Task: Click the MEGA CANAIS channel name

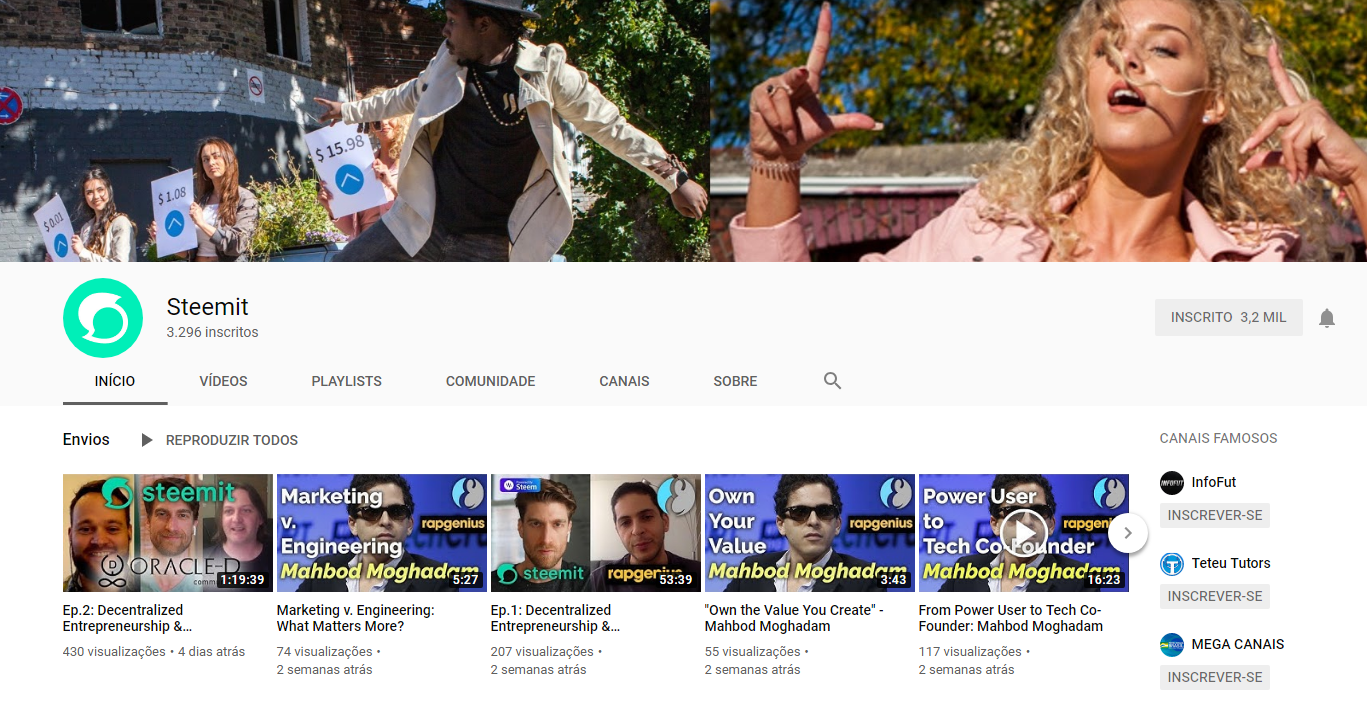Action: click(1238, 644)
